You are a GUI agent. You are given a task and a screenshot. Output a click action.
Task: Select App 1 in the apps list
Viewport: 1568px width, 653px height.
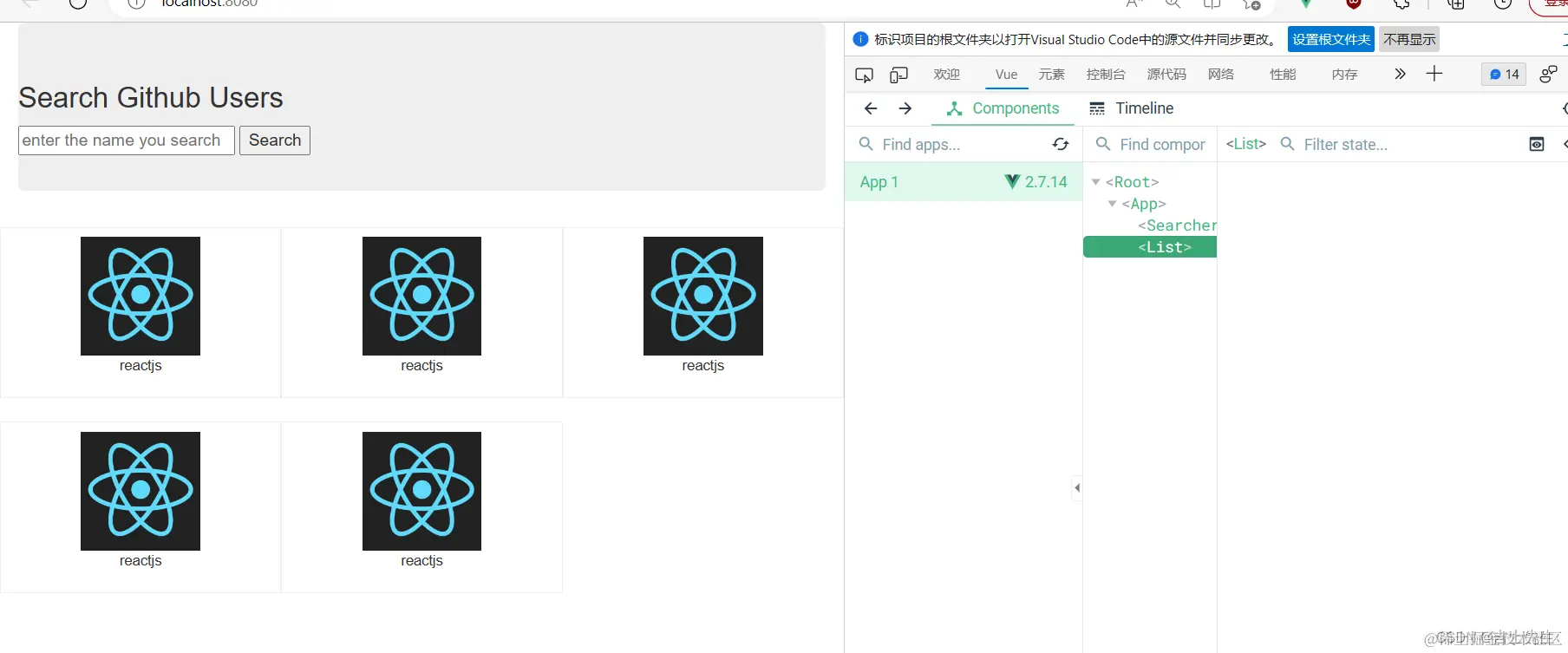tap(964, 182)
